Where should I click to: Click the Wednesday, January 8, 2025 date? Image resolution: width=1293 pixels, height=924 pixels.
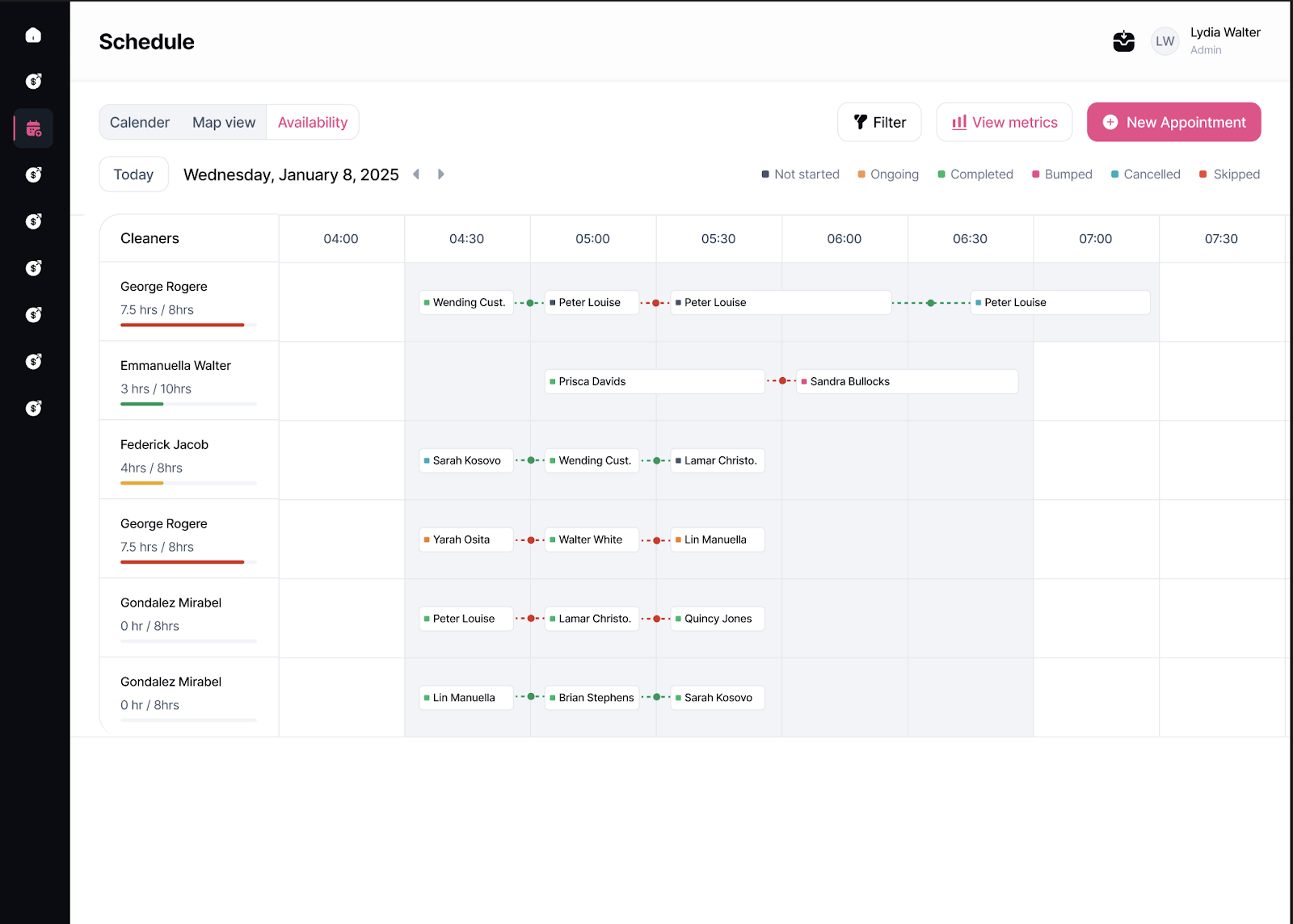(x=291, y=174)
